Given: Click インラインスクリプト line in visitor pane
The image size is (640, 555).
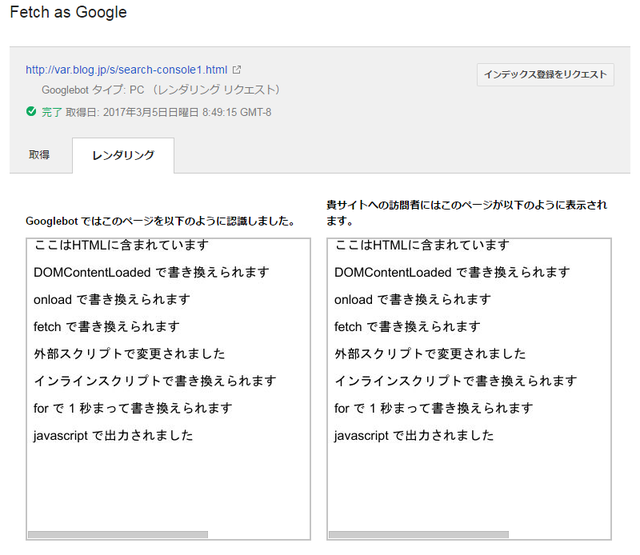Looking at the screenshot, I should pos(456,381).
